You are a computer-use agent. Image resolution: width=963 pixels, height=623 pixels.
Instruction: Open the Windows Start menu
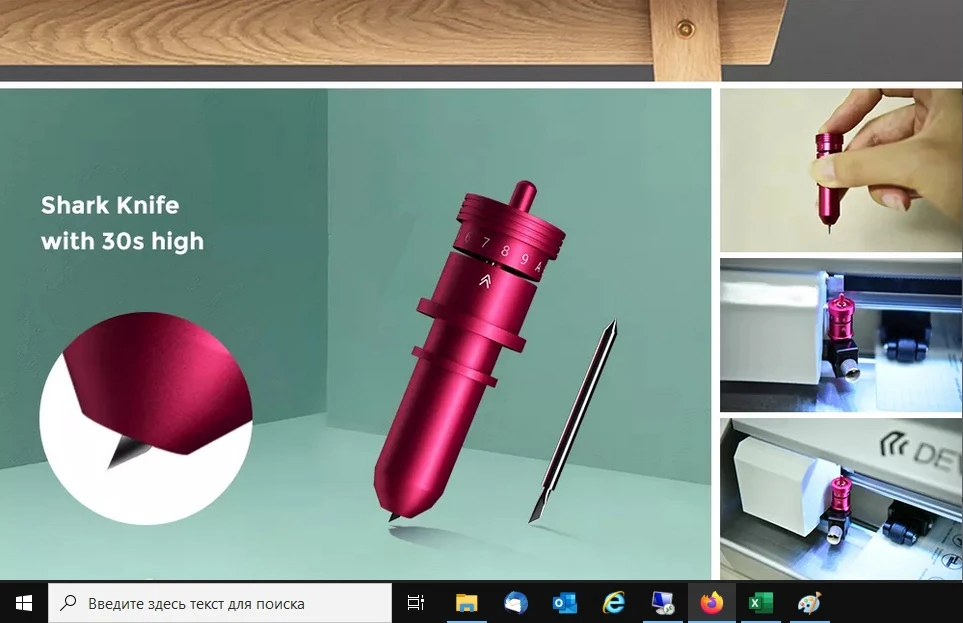click(23, 603)
